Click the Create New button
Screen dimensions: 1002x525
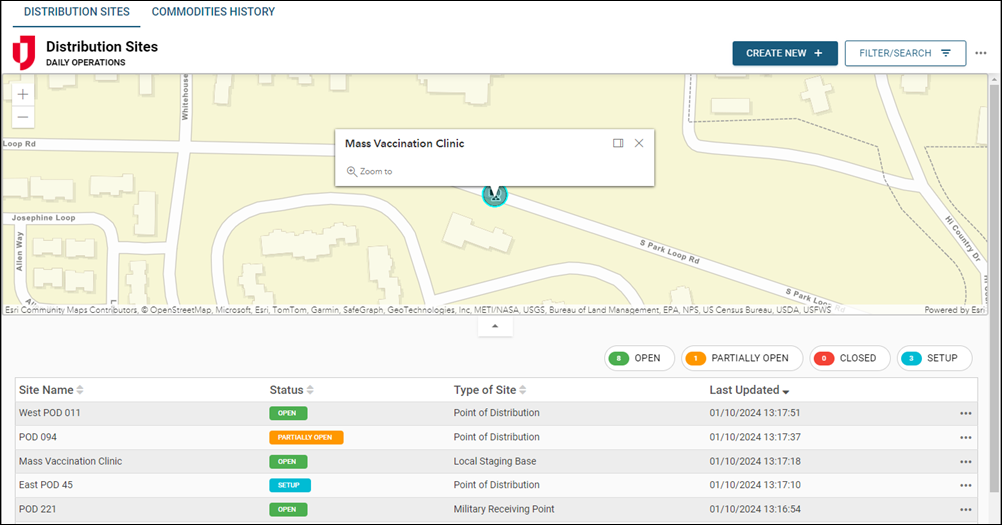784,53
